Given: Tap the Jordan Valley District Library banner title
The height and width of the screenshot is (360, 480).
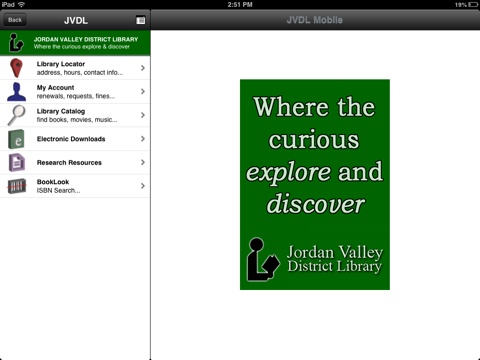Looking at the screenshot, I should 86,39.
